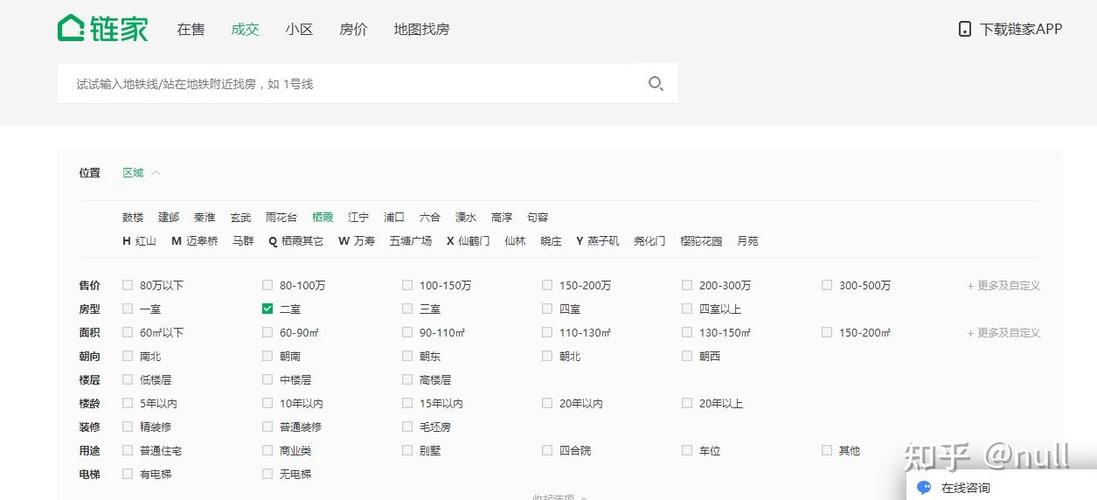This screenshot has height=500, width=1097.
Task: Check the 朝东 orientation box
Action: [x=407, y=356]
